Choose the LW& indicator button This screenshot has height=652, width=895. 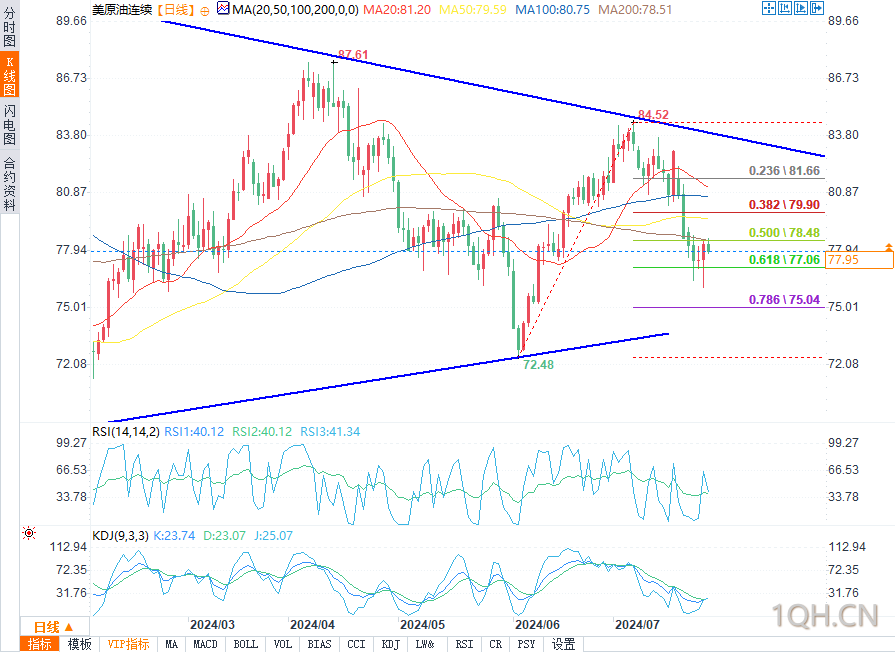pyautogui.click(x=425, y=644)
